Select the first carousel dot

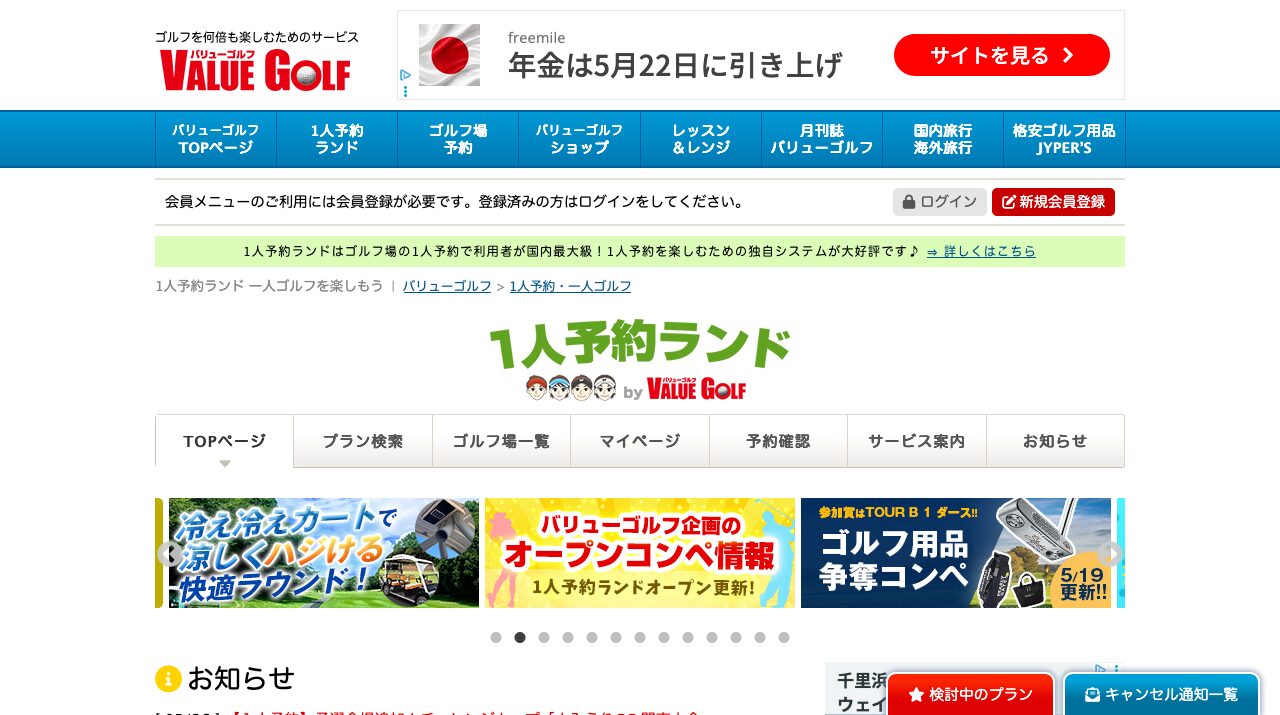coord(496,637)
